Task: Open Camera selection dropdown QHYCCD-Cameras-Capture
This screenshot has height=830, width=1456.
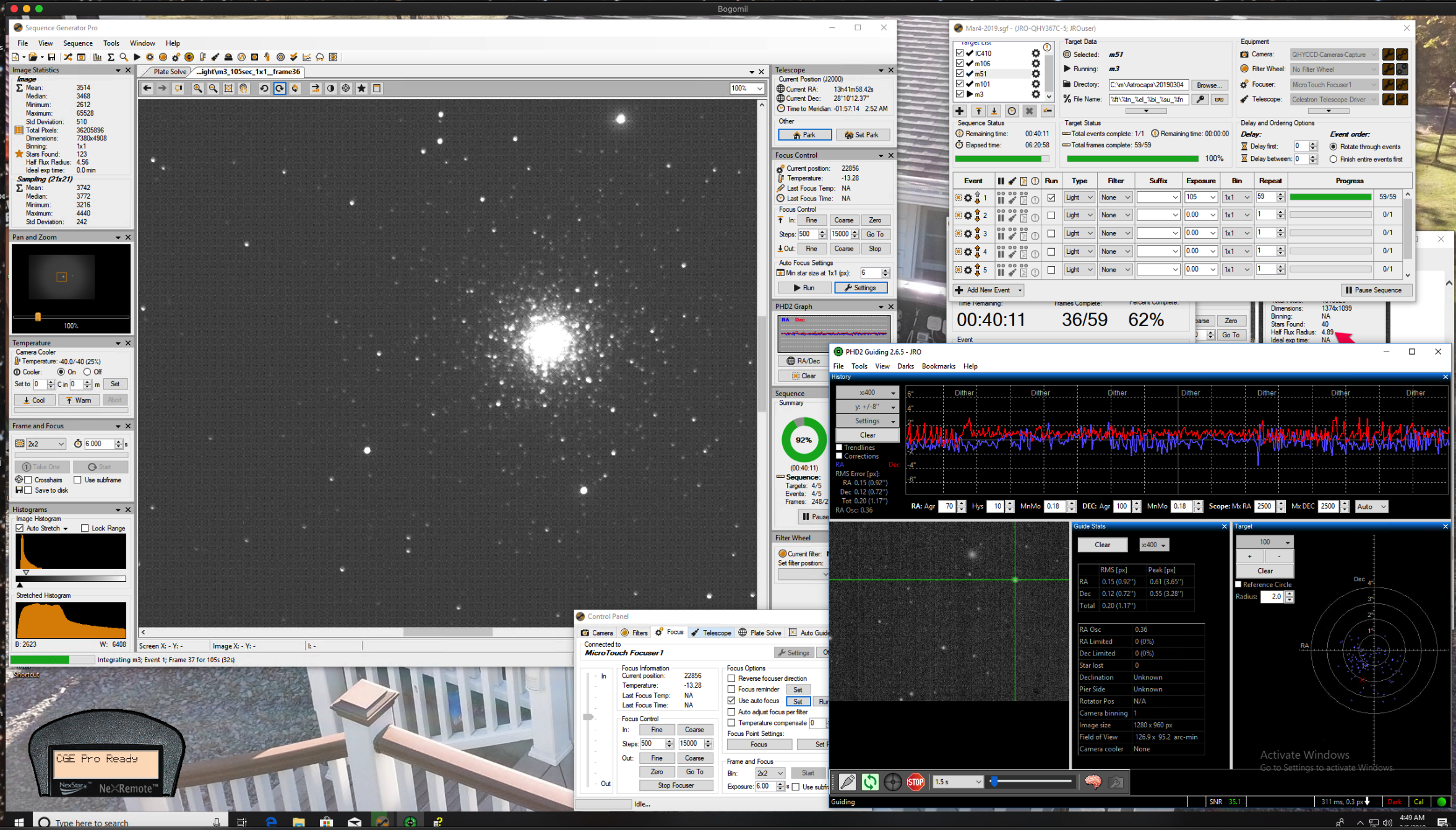Action: click(1334, 54)
